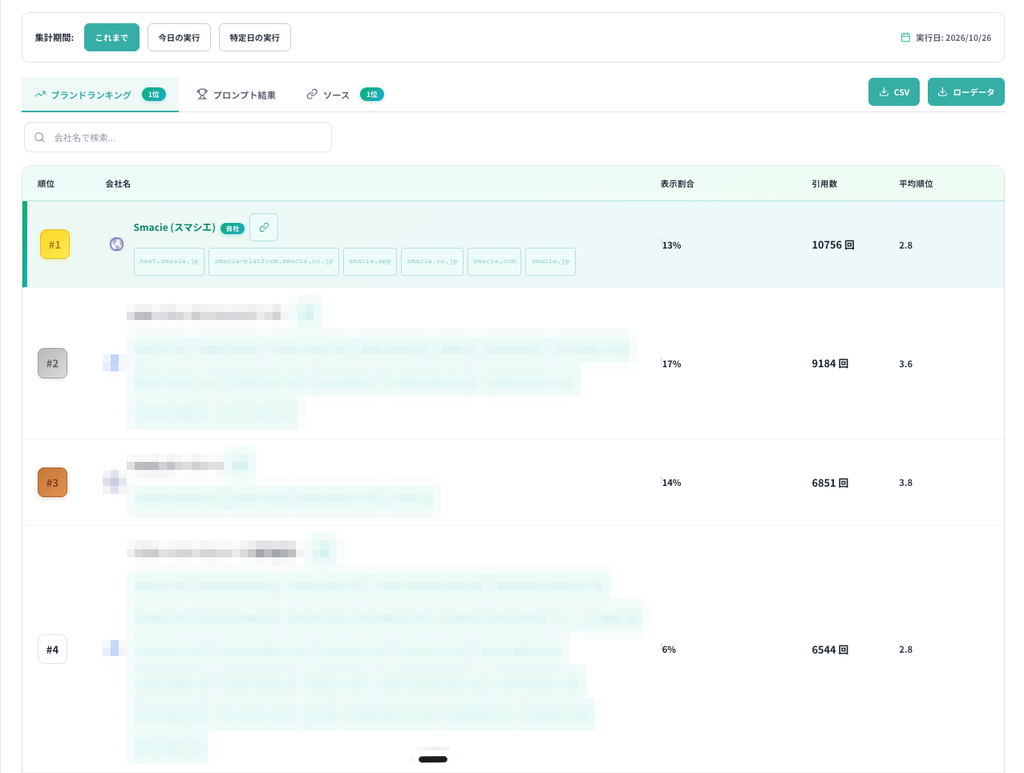
Task: Click the #1 rank badge
Action: [x=55, y=244]
